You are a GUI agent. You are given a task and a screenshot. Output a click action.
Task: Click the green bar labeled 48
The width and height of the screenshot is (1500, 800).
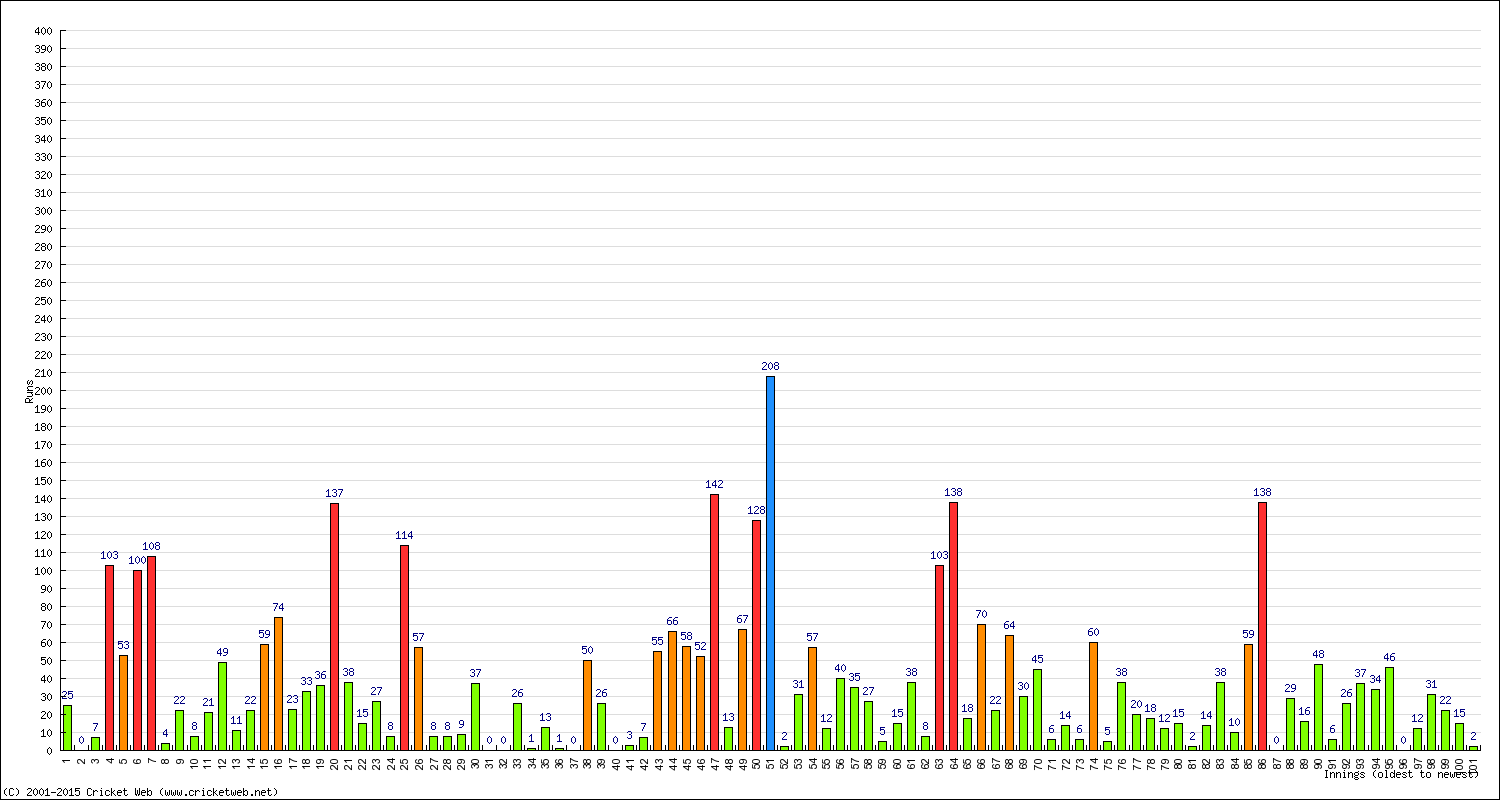click(1319, 707)
